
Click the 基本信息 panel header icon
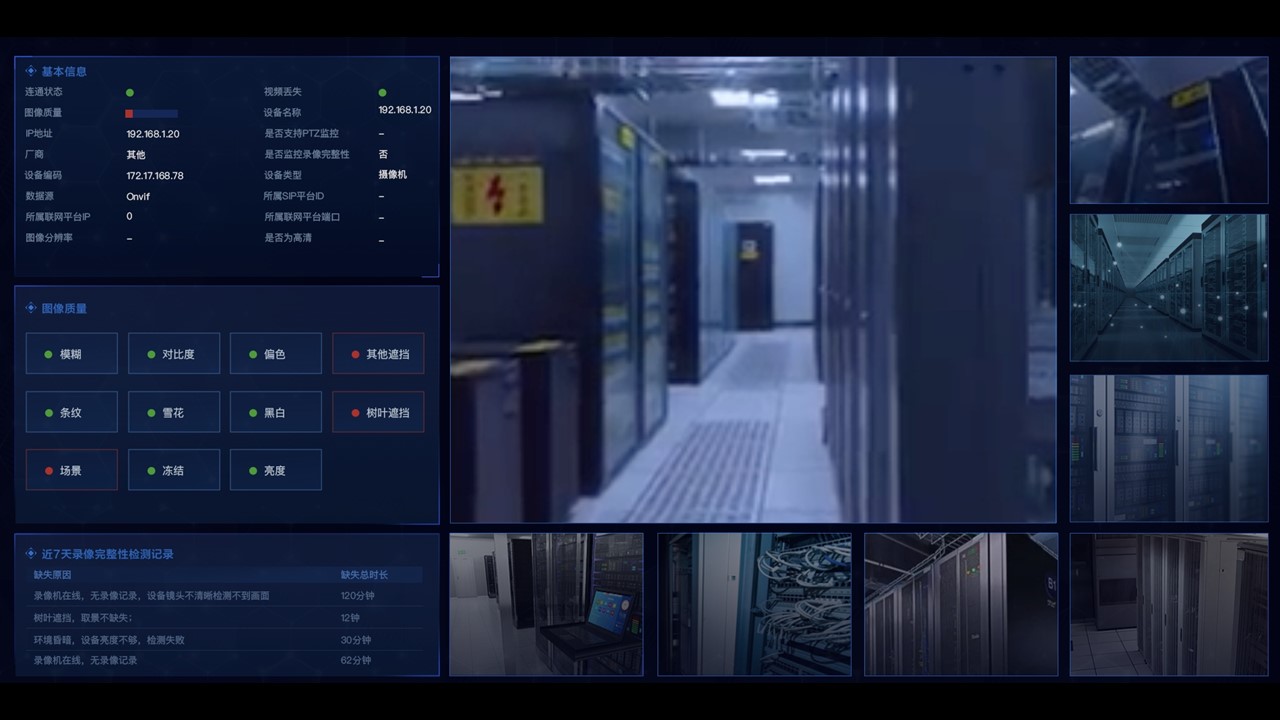coord(31,71)
